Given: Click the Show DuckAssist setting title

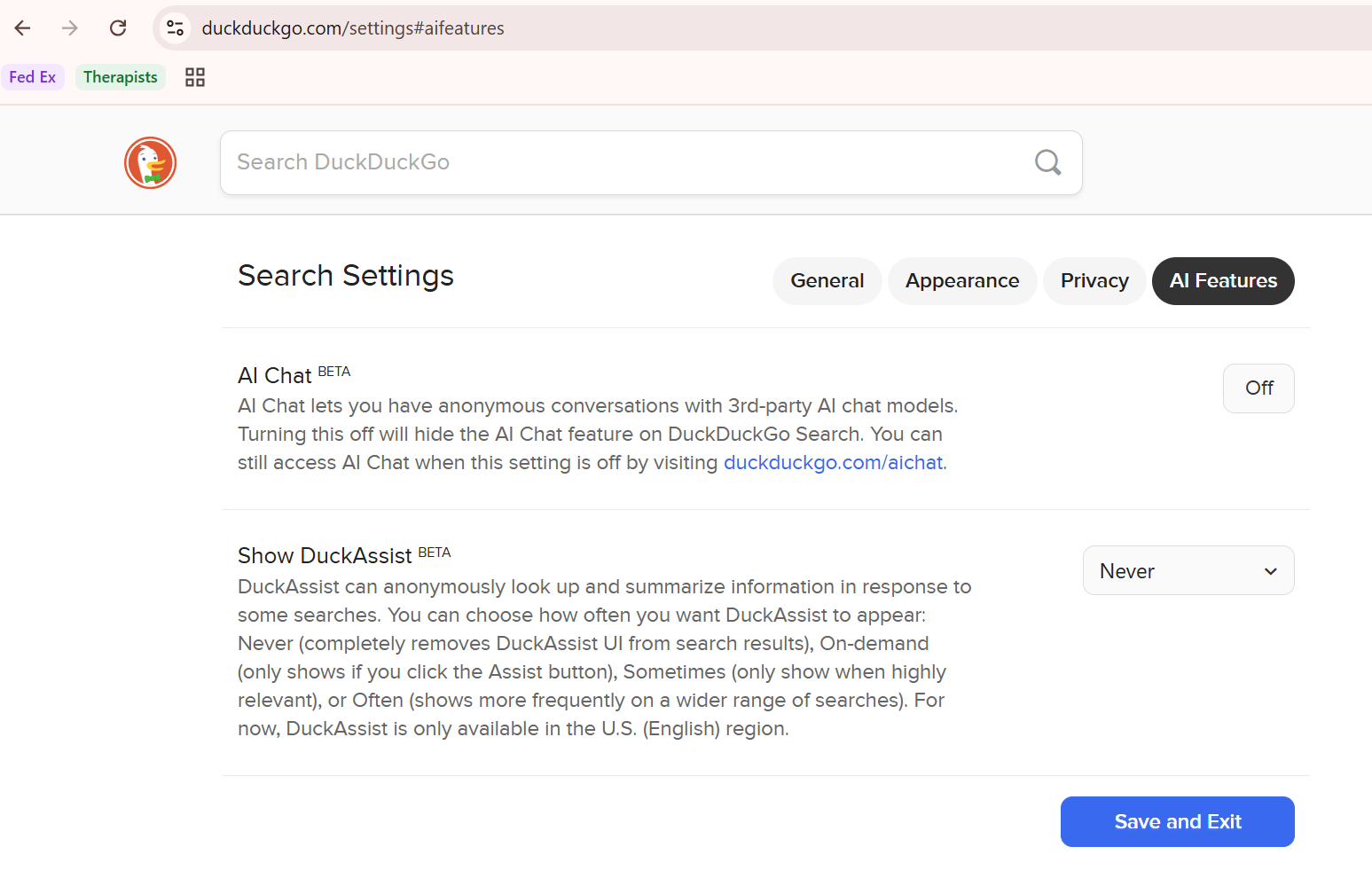Looking at the screenshot, I should pos(325,556).
